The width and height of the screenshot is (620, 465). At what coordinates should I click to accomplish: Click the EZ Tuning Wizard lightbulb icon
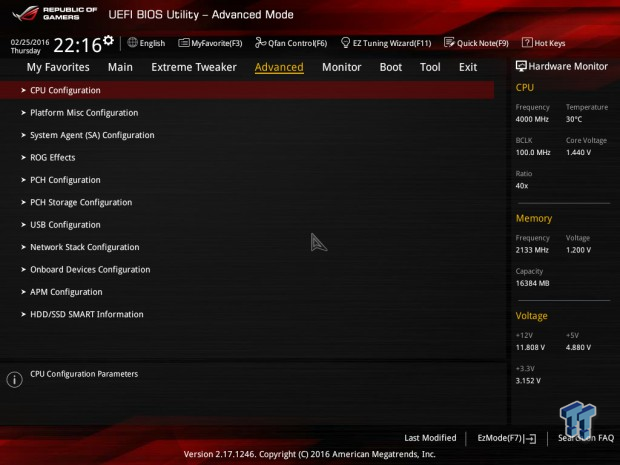pos(345,43)
